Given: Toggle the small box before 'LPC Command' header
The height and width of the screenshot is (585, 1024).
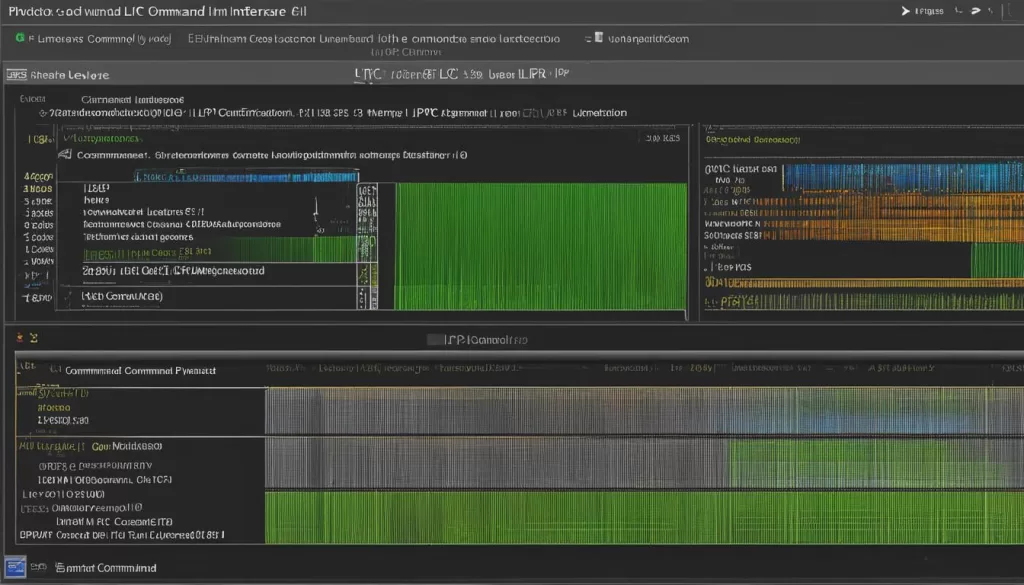Looking at the screenshot, I should pos(433,340).
